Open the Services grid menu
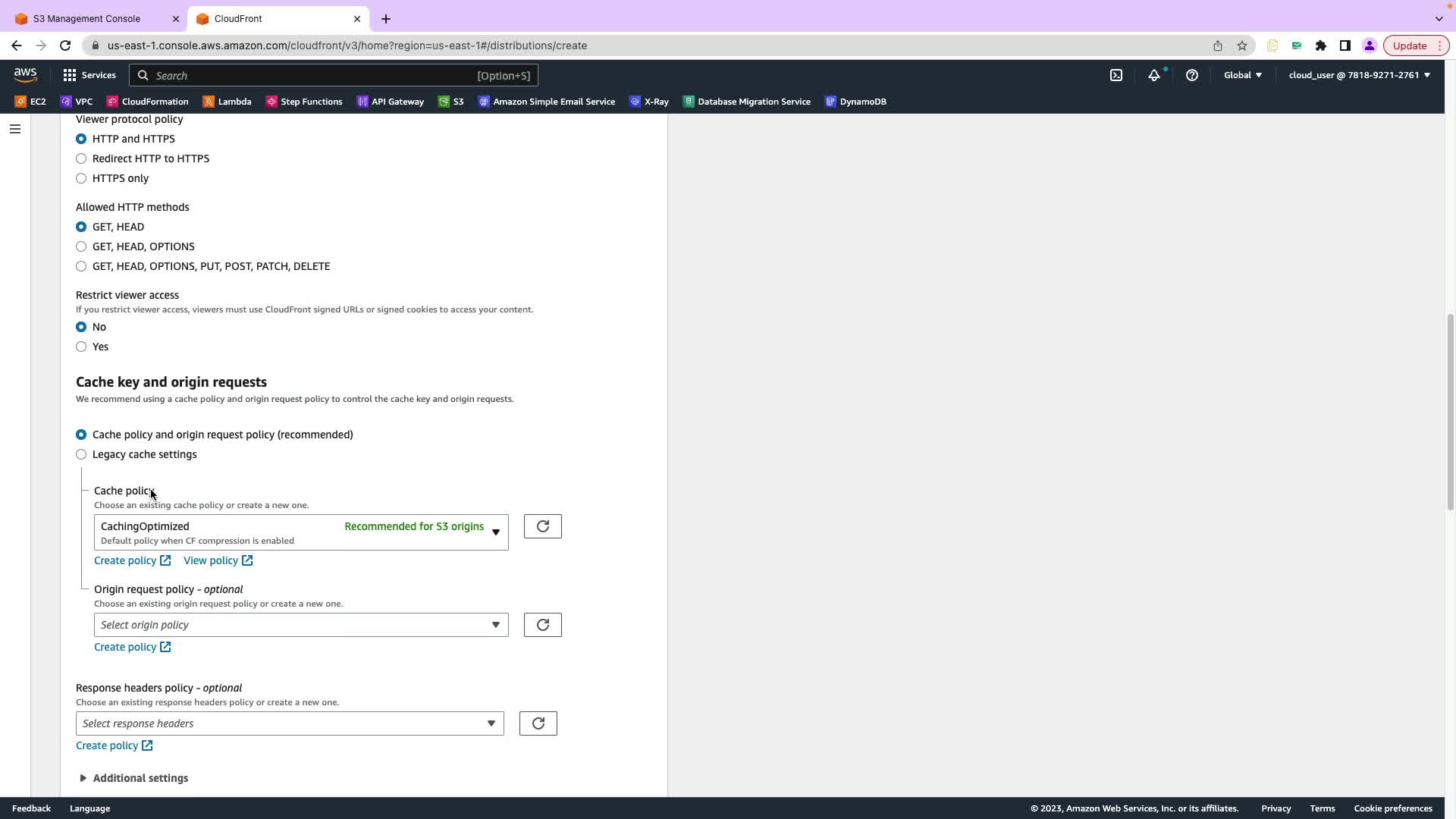 [x=89, y=75]
